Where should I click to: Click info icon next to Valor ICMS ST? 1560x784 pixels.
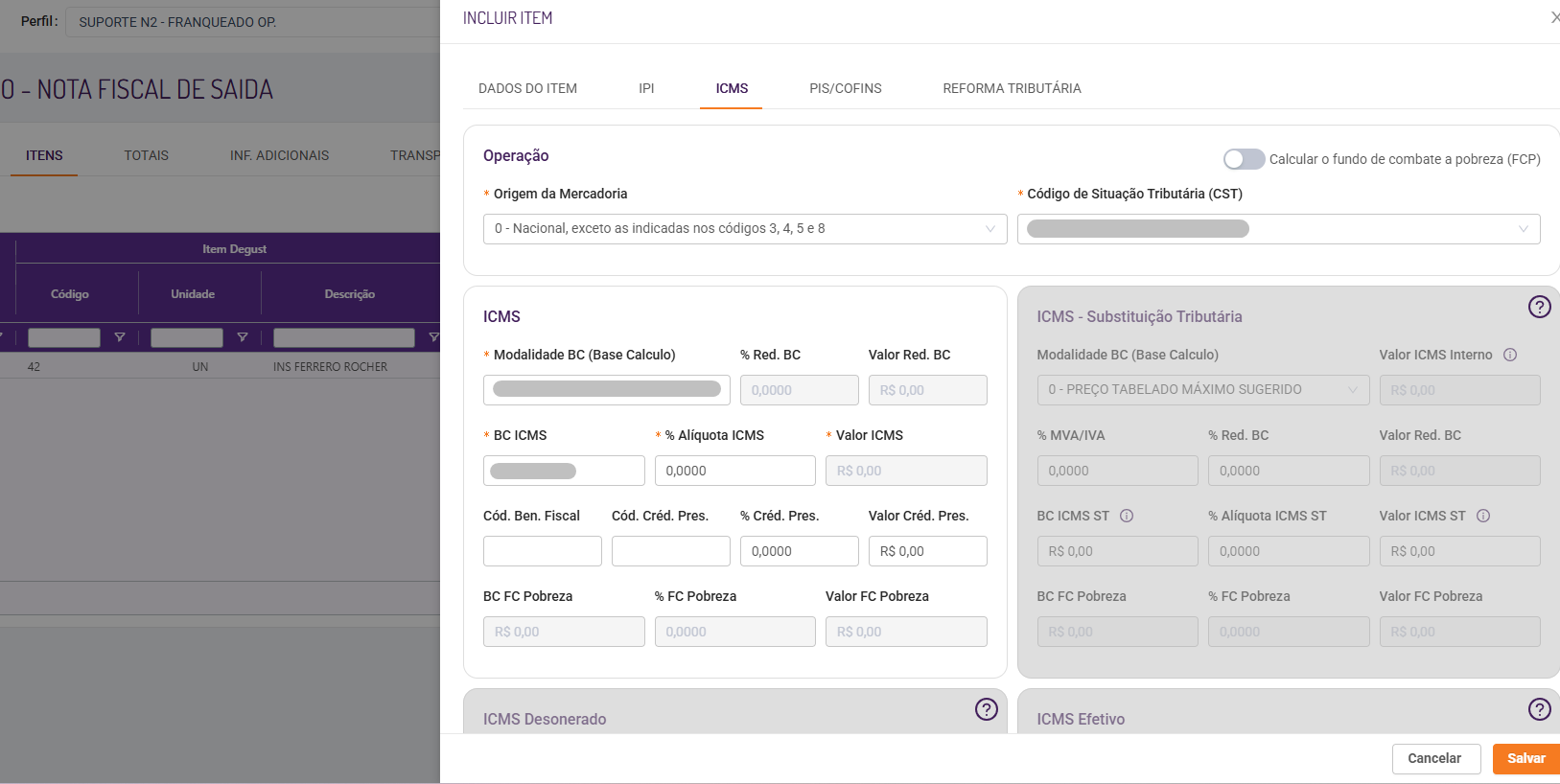click(x=1483, y=516)
